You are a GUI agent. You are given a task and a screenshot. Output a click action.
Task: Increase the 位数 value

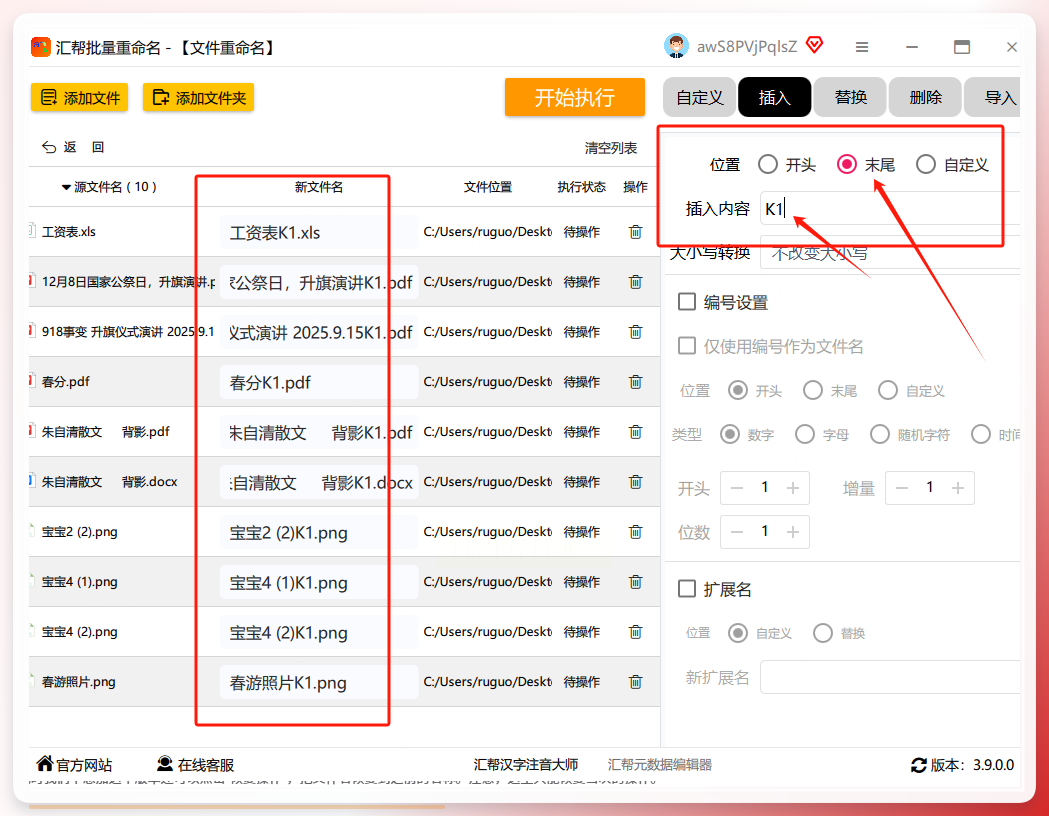(793, 532)
